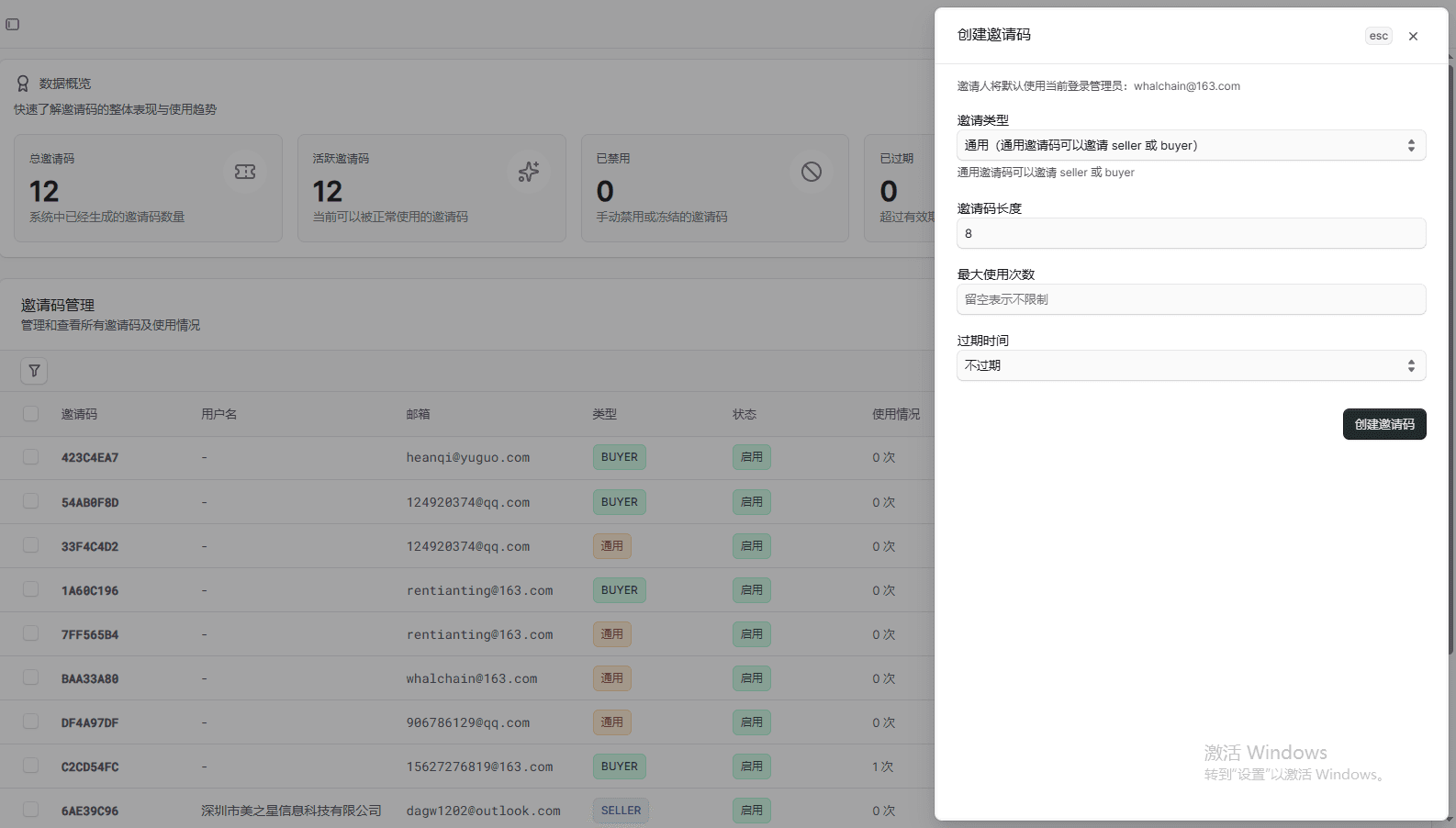Click the SELLER tag for 6AE39C96

click(621, 811)
